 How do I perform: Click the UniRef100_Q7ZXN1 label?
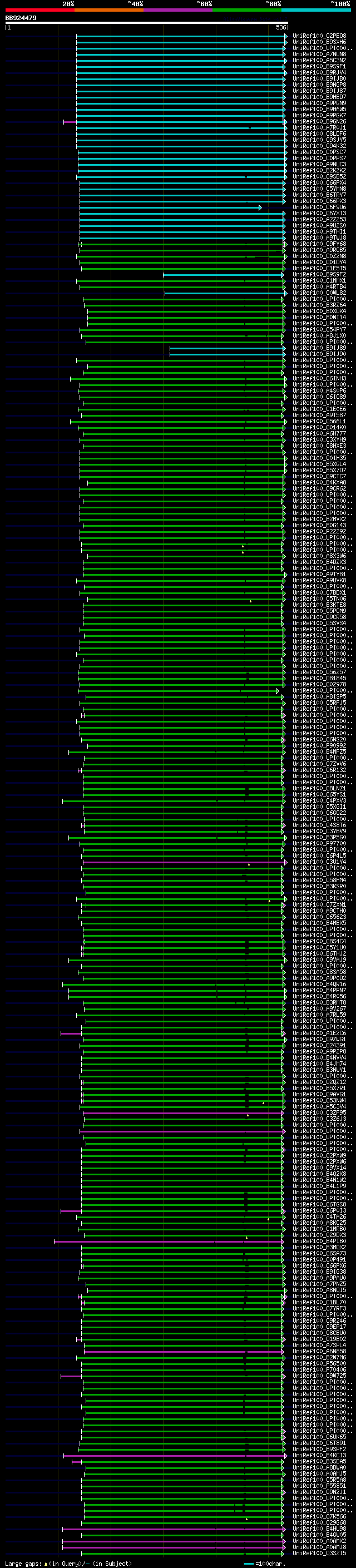(319, 904)
